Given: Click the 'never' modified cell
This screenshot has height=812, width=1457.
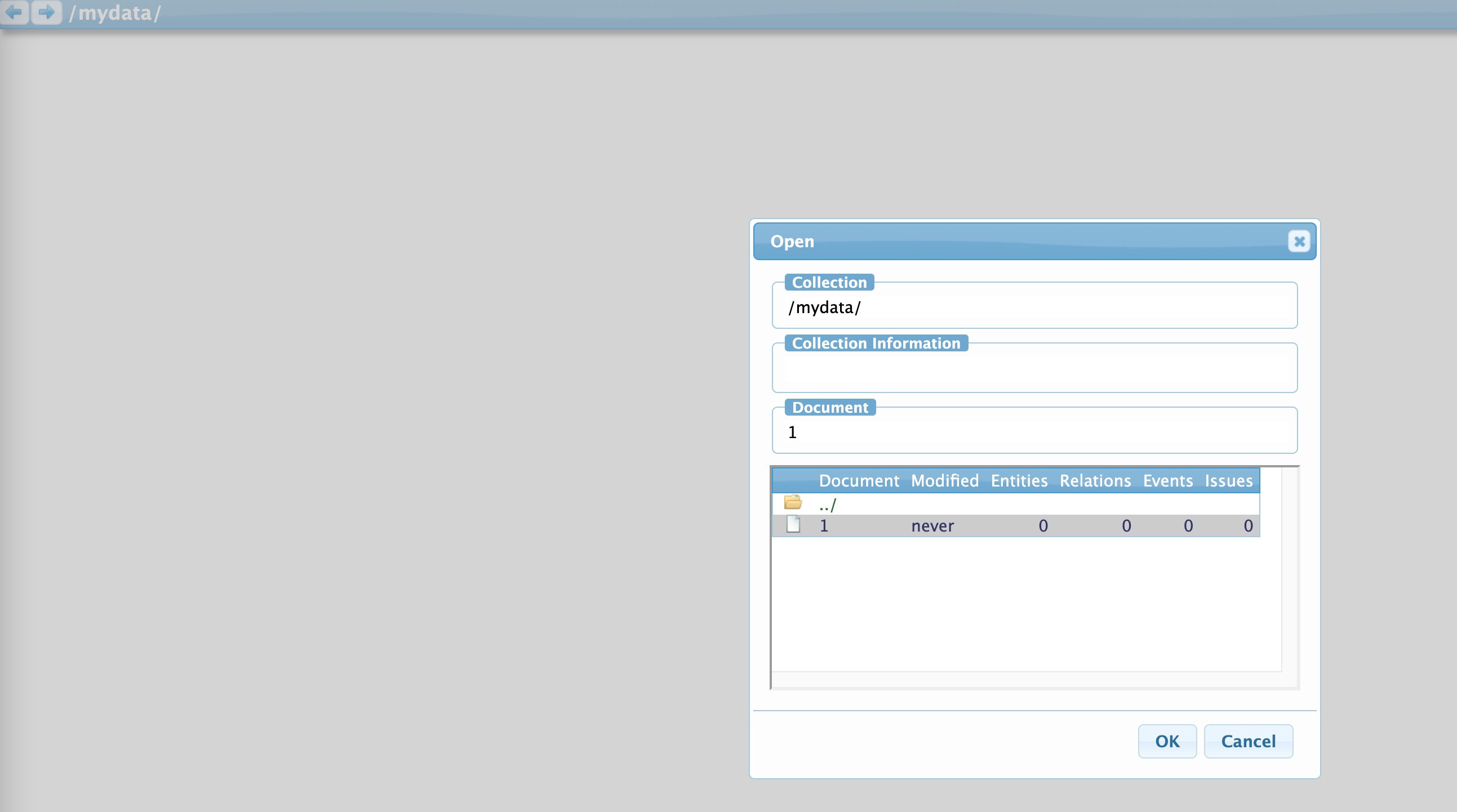Looking at the screenshot, I should click(932, 526).
